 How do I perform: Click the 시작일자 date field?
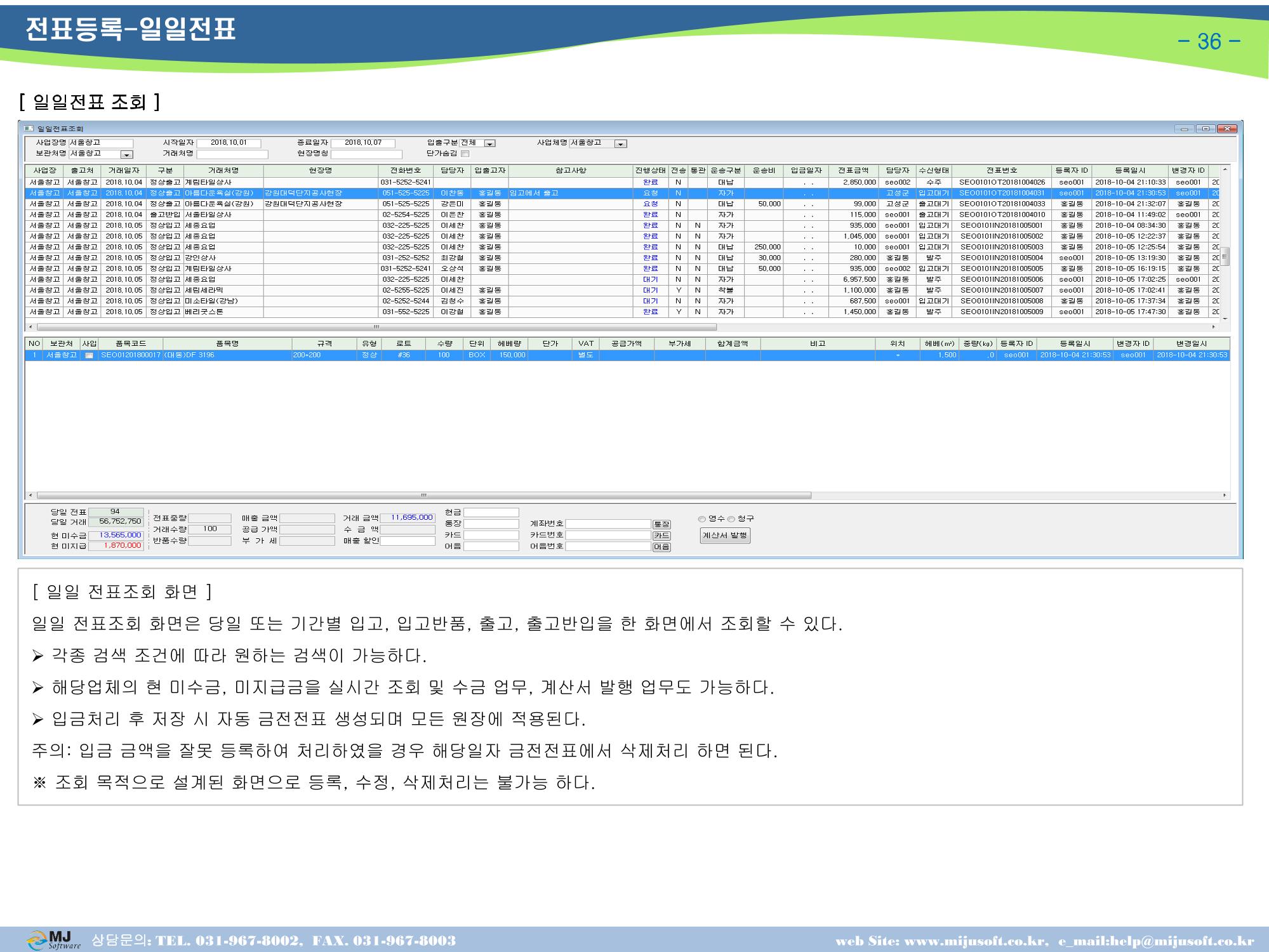click(229, 143)
